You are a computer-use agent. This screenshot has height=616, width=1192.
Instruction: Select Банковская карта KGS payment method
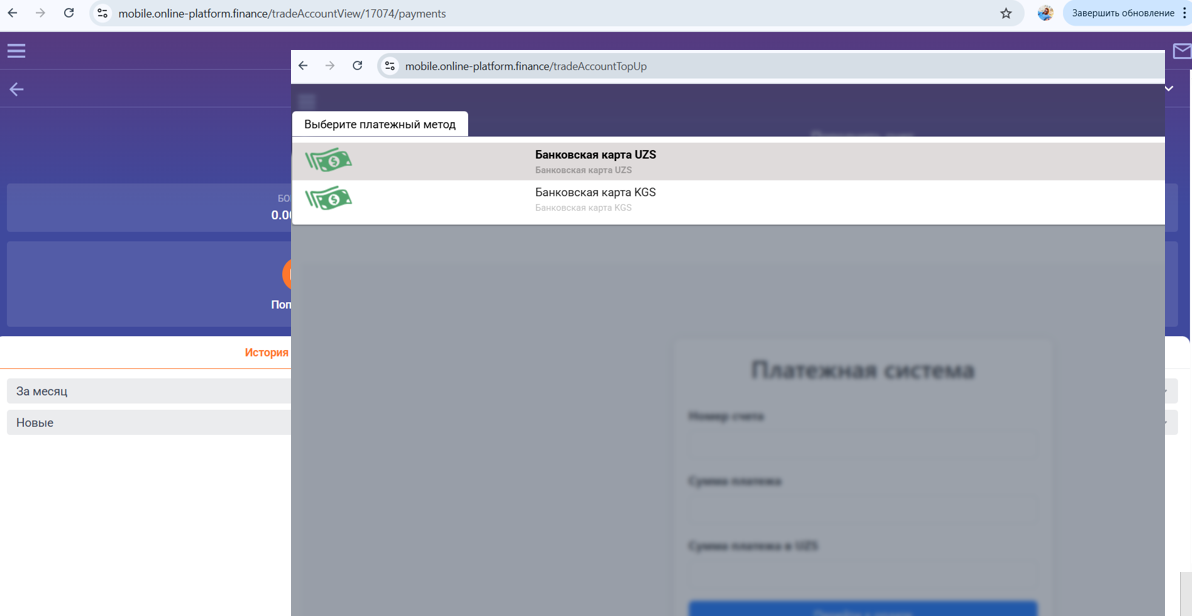pyautogui.click(x=728, y=199)
